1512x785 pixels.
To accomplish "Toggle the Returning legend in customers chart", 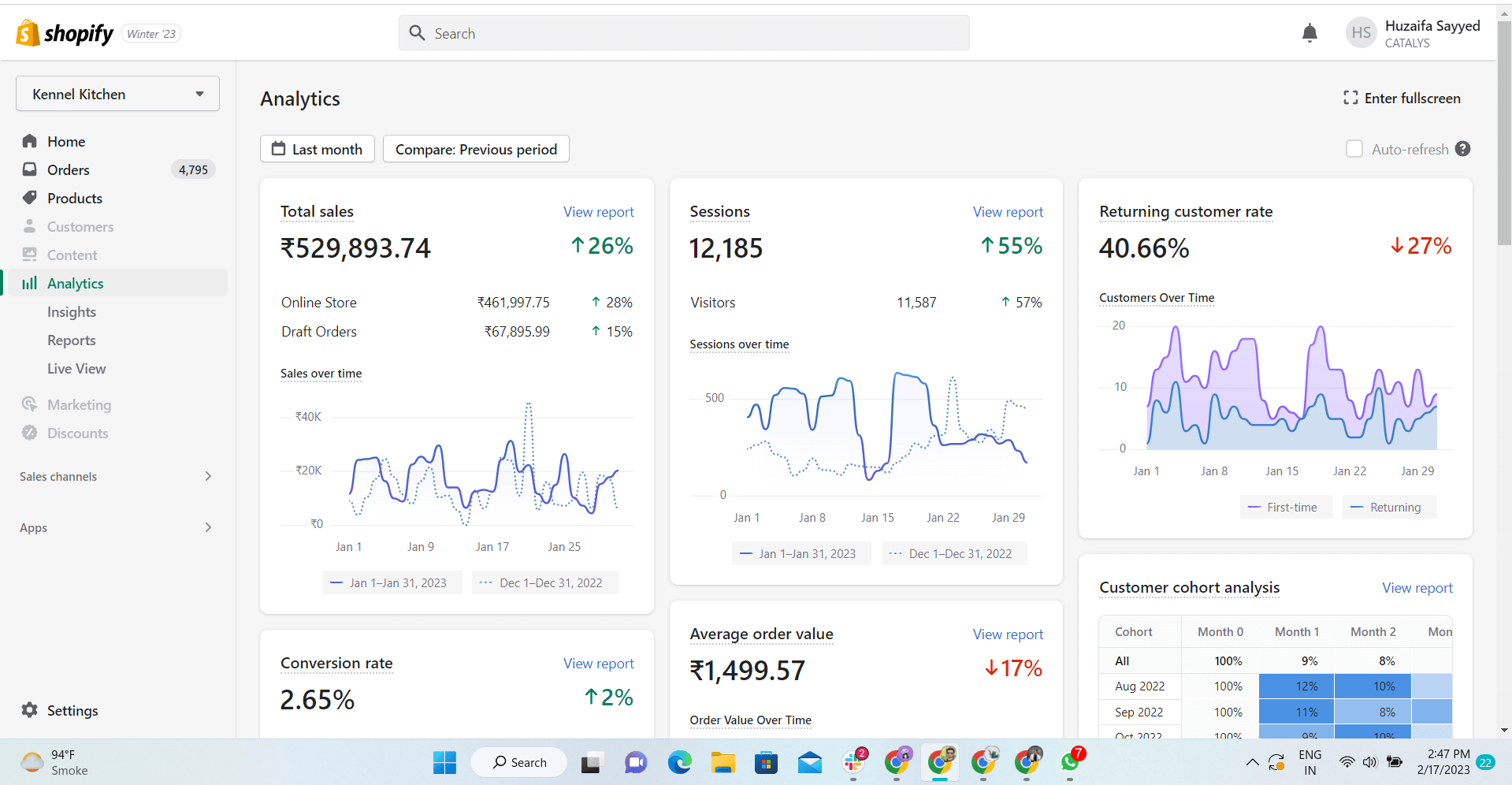I will (x=1387, y=508).
